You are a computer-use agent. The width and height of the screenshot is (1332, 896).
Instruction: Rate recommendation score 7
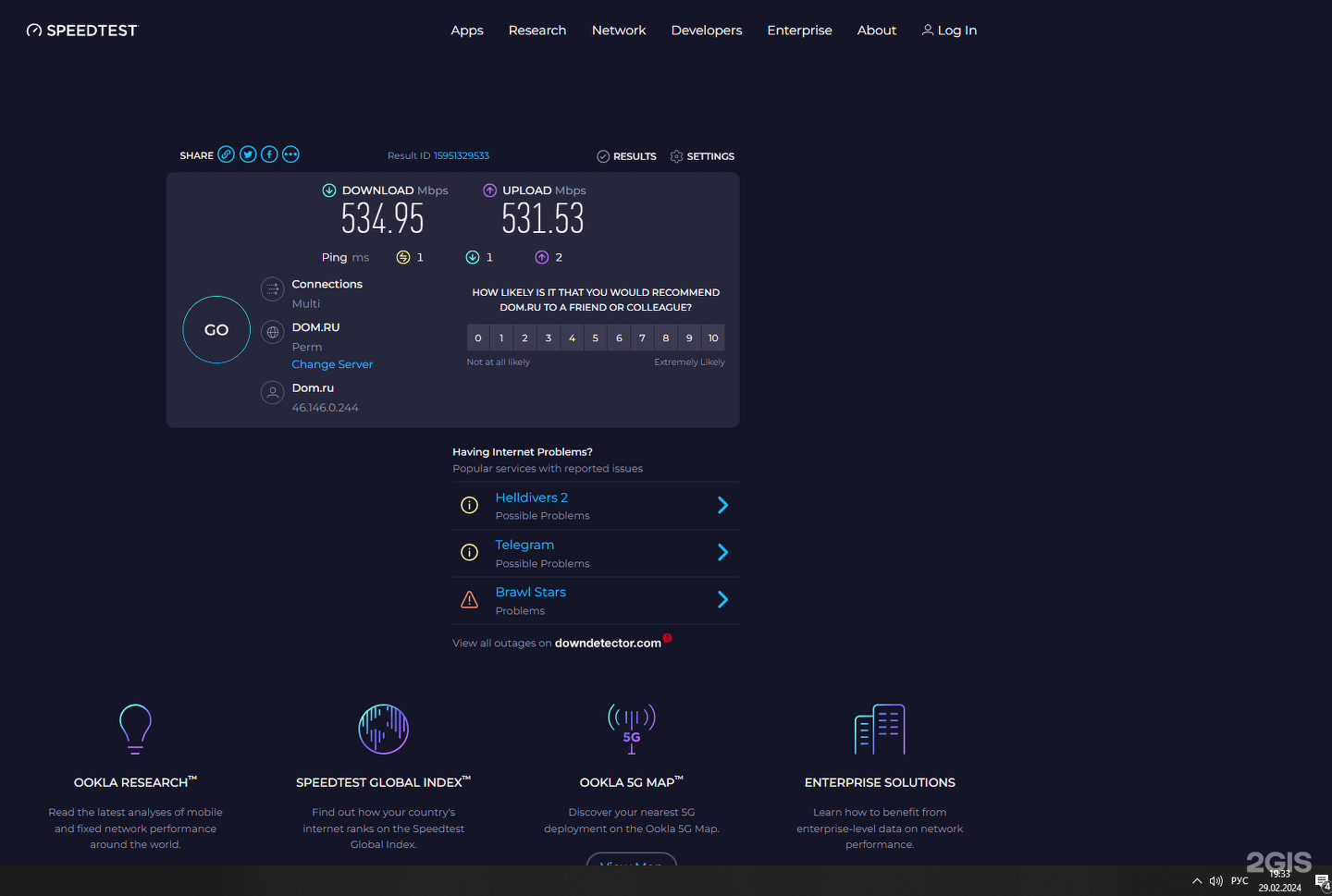(643, 338)
